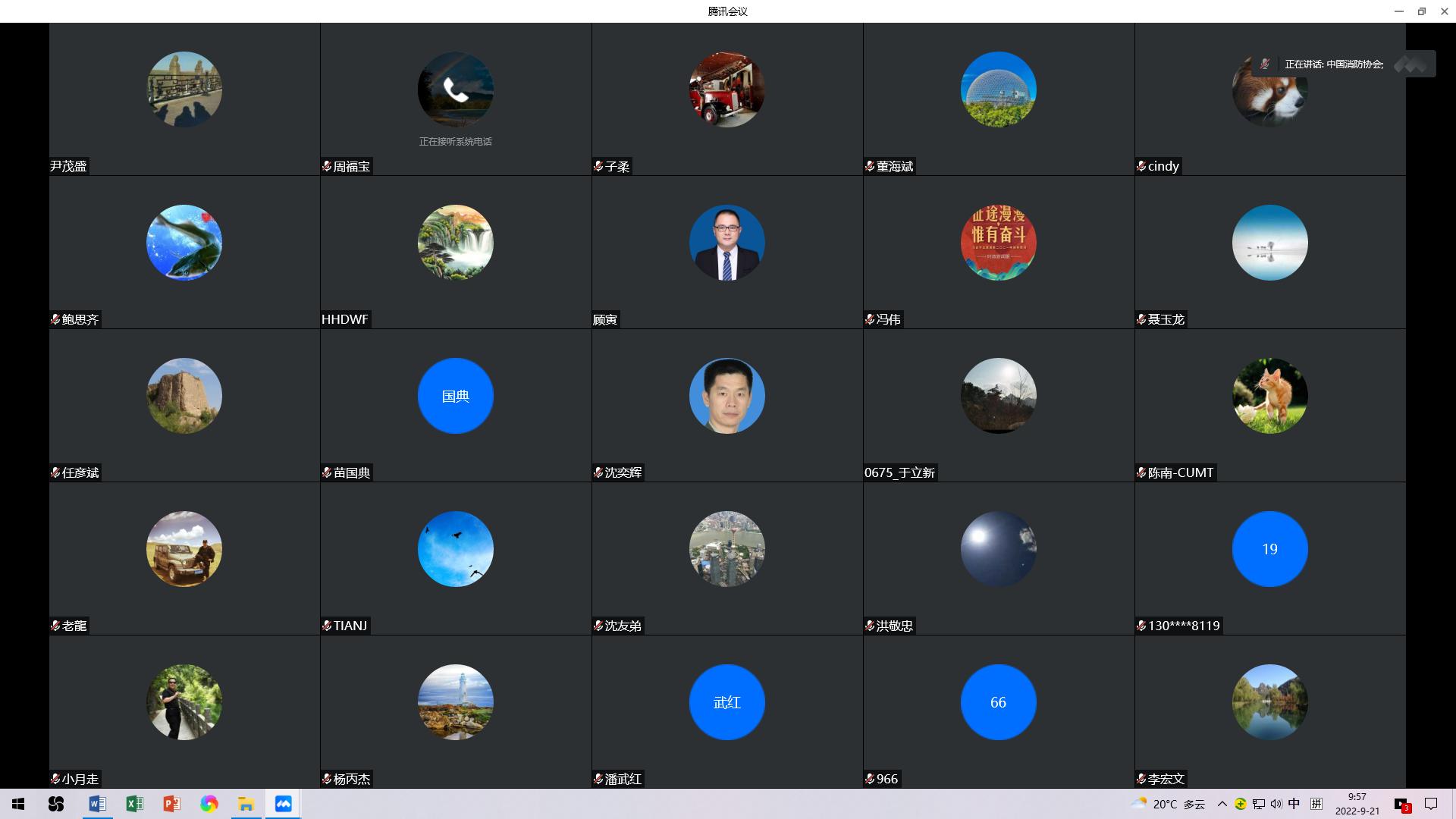1456x819 pixels.
Task: Select the 国典 blue avatar tile
Action: point(455,396)
